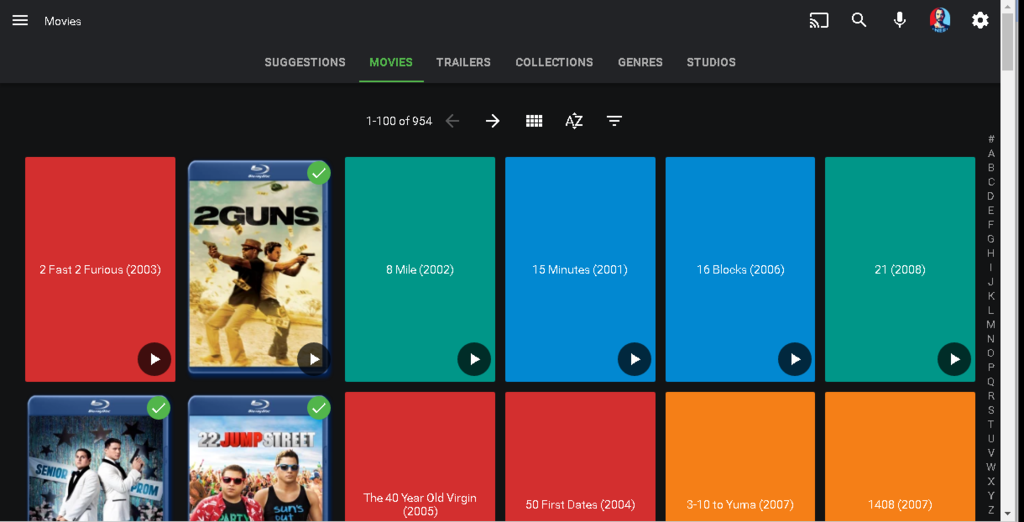Image resolution: width=1024 pixels, height=522 pixels.
Task: Switch to the Genres tab
Action: click(x=640, y=62)
